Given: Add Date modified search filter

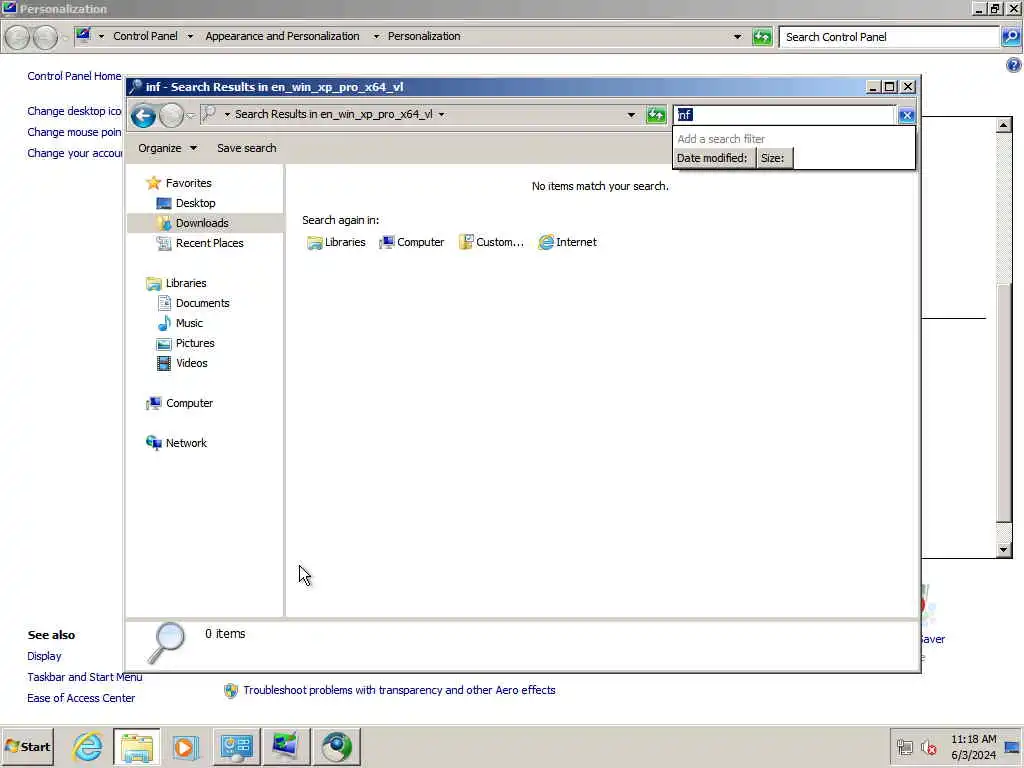Looking at the screenshot, I should tap(712, 158).
